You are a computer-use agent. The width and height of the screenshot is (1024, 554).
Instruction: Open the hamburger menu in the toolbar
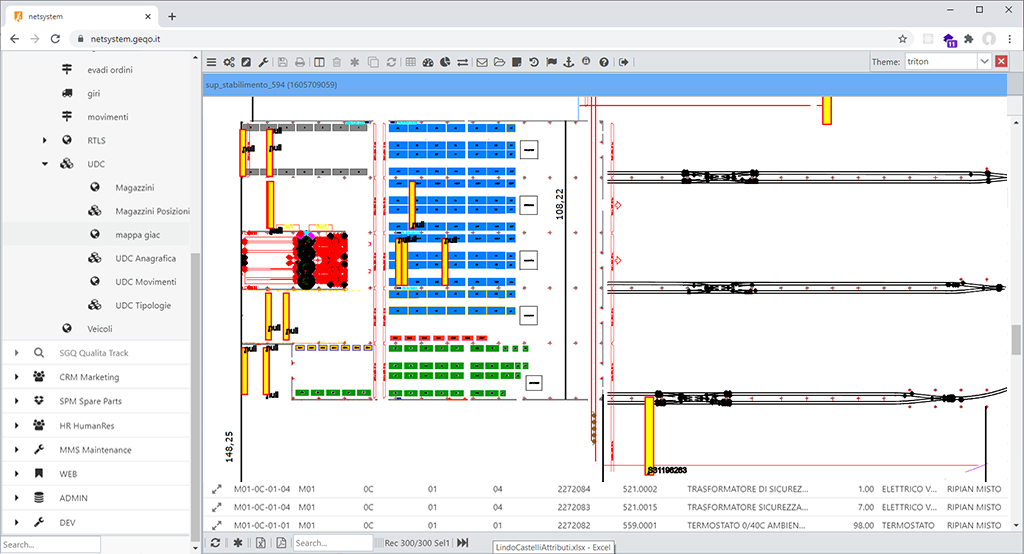point(211,62)
